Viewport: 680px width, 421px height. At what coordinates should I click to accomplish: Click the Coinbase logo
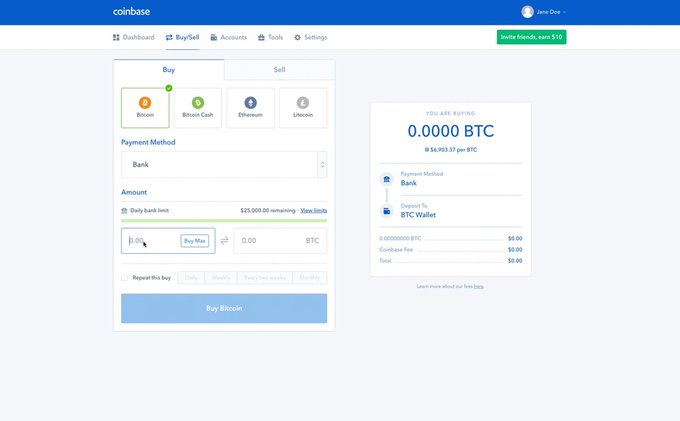coord(131,12)
